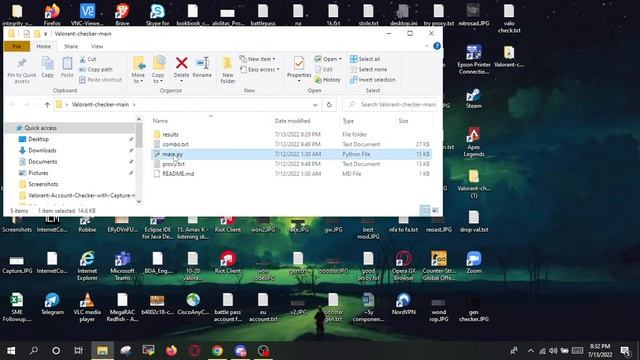This screenshot has height=360, width=640.
Task: Select Pictures in navigation pane
Action: pos(38,173)
